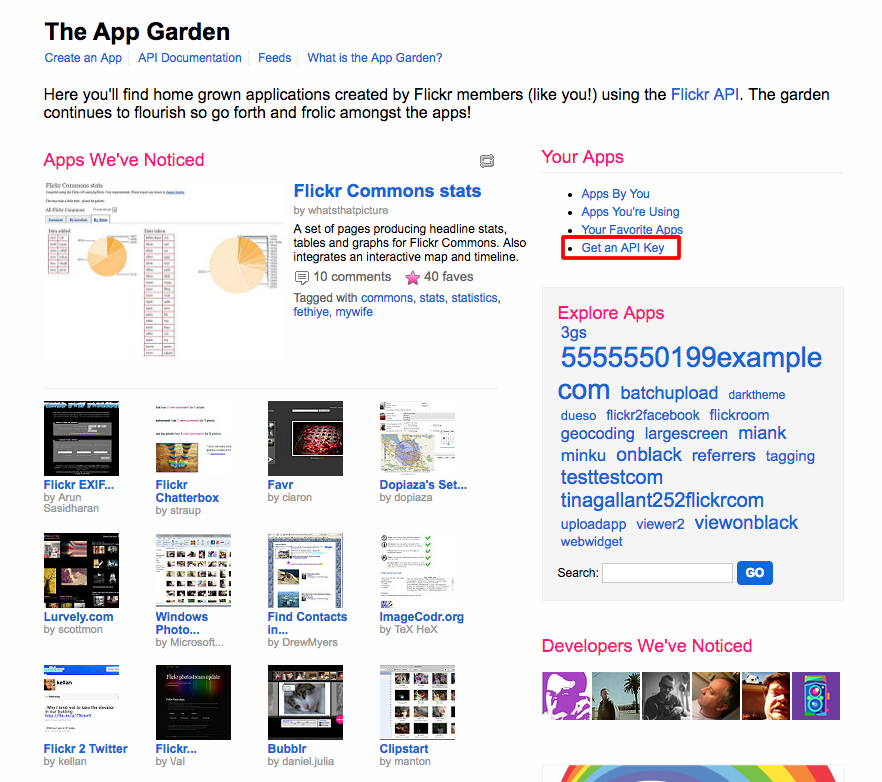Open the Flickr 2 Twitter title link

pos(86,749)
